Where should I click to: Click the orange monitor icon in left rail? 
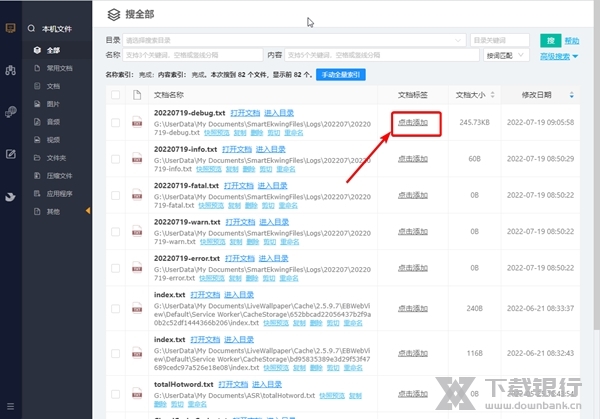10,28
